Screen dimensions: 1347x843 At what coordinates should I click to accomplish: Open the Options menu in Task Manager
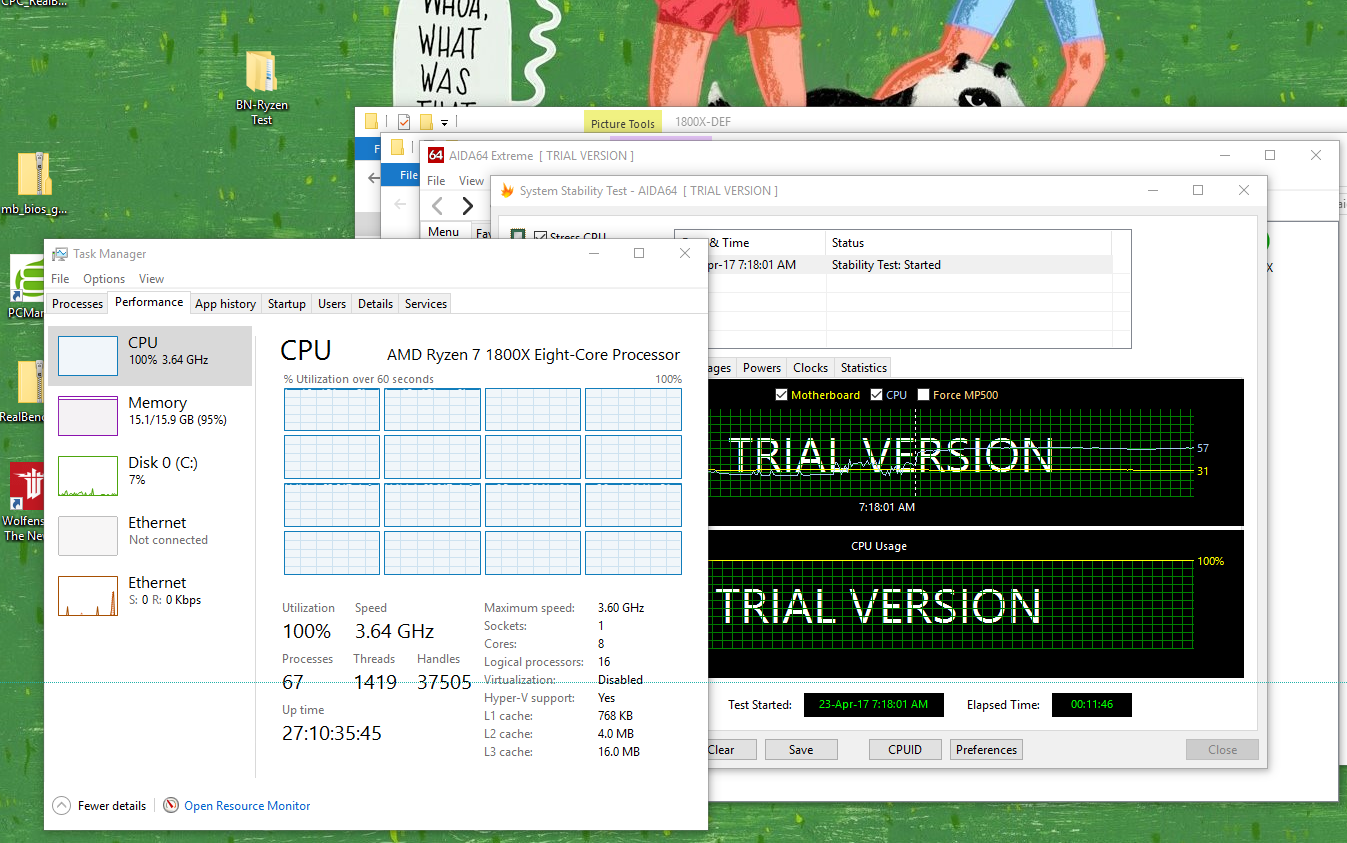tap(104, 279)
